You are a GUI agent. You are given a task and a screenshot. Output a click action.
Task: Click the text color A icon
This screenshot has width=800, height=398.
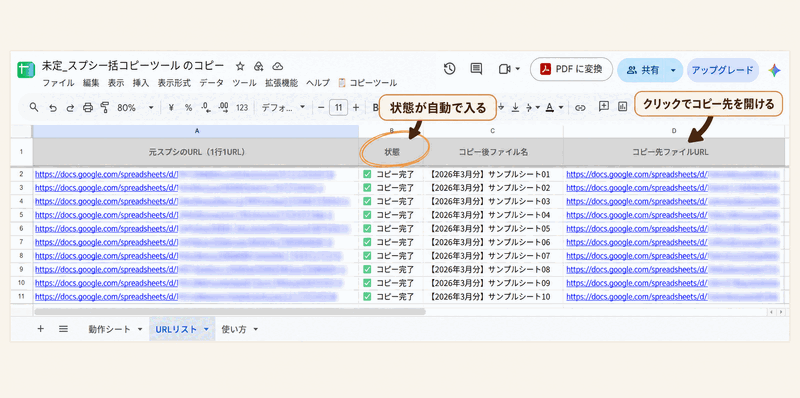[549, 107]
